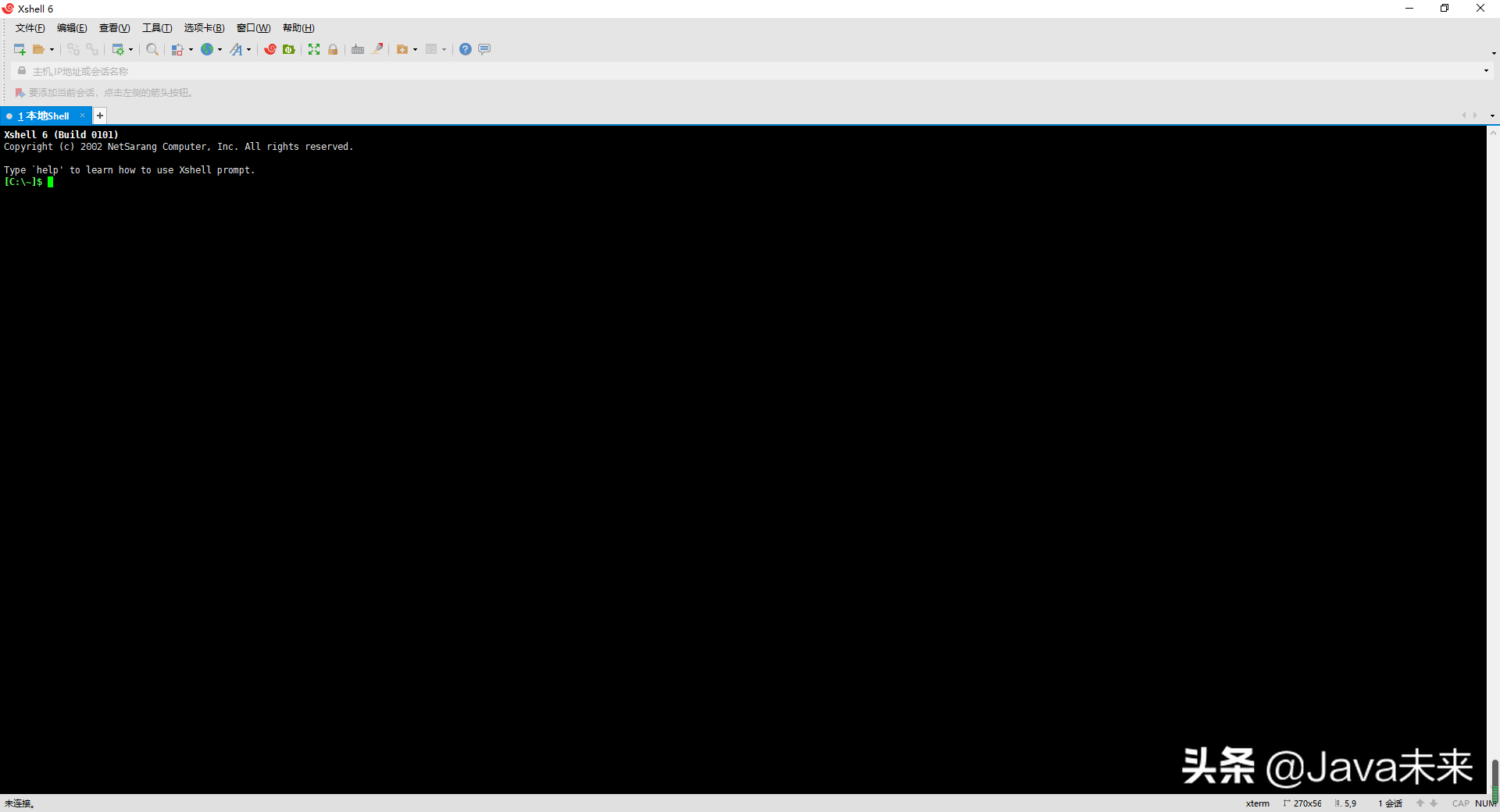The width and height of the screenshot is (1500, 812).
Task: Click the CAP indicator in status bar
Action: [1460, 803]
